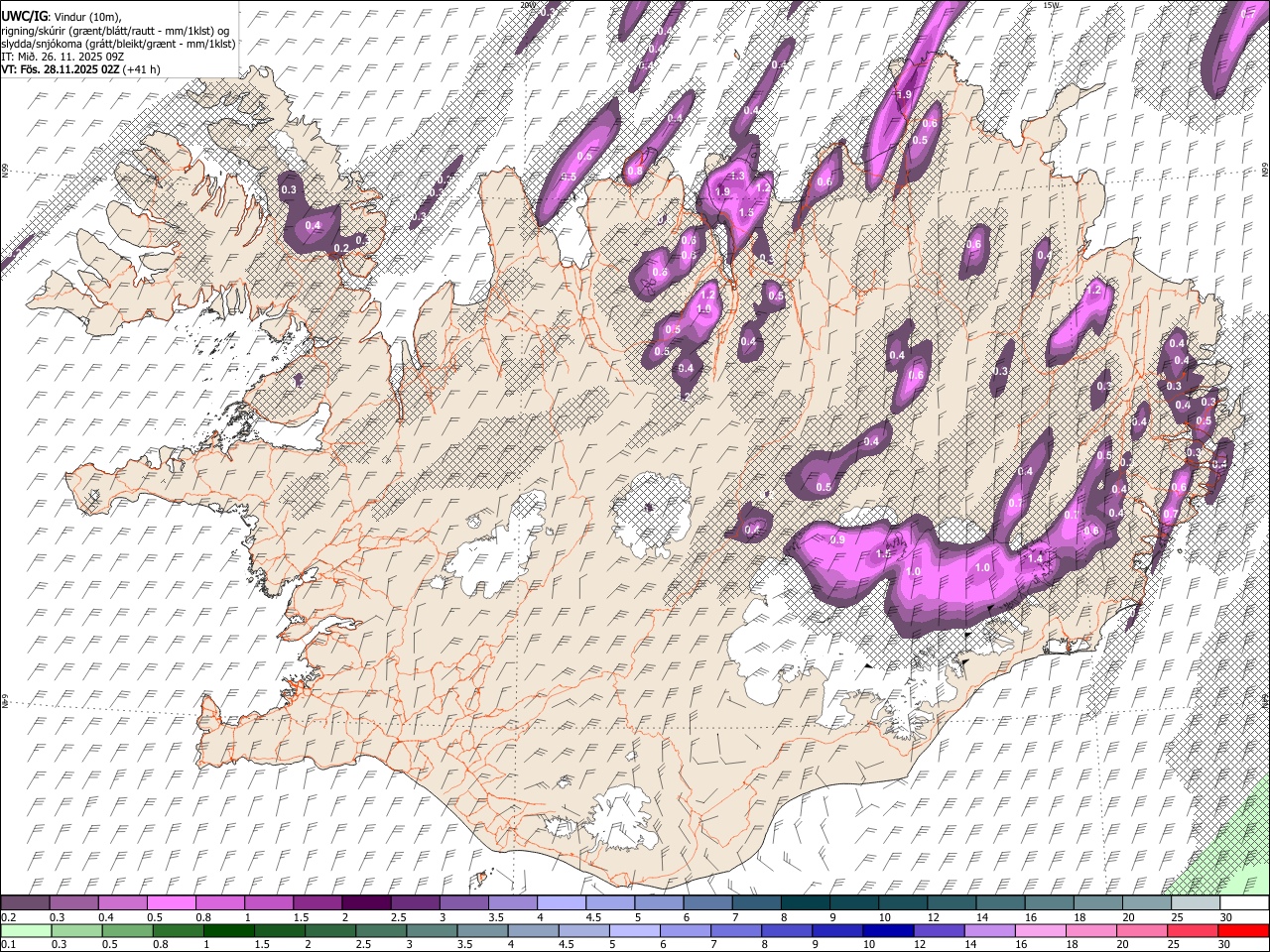Click the title text 'UWC/IG: Vindur (10m),'
The height and width of the screenshot is (952, 1270).
coord(62,17)
